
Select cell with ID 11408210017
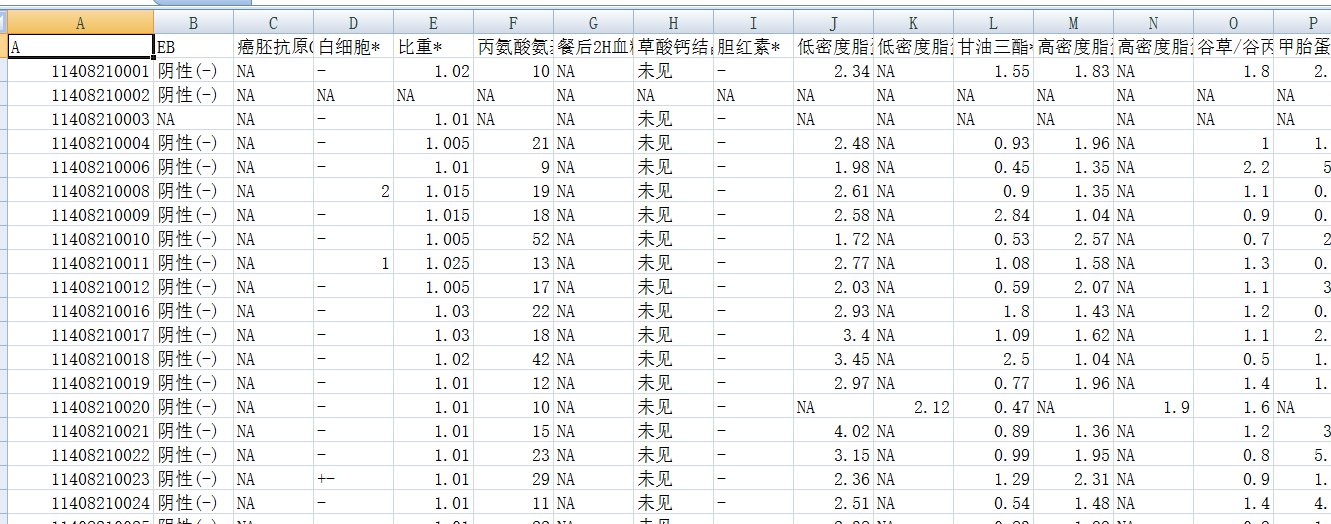tap(80, 335)
